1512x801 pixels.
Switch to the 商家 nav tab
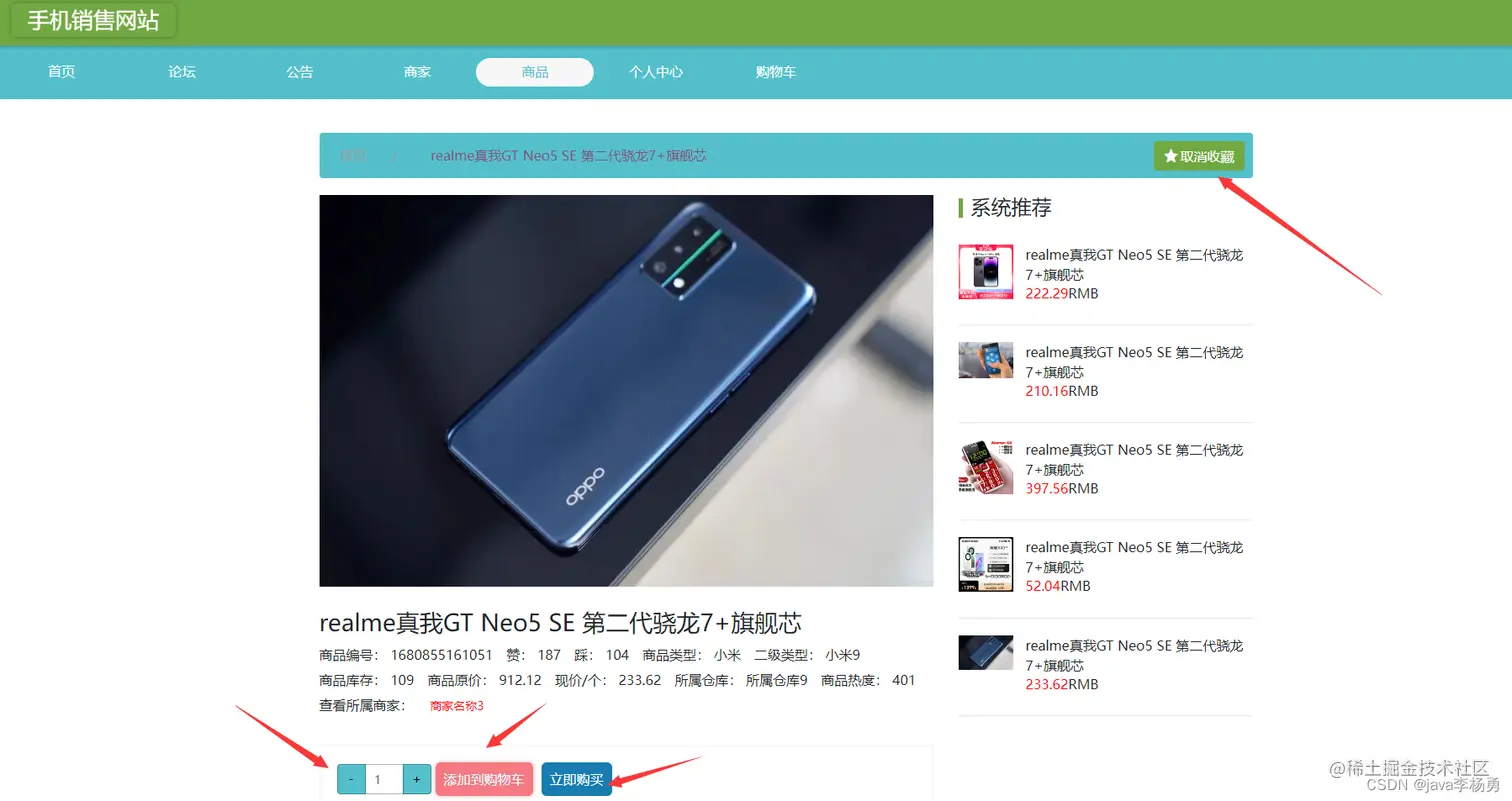click(417, 72)
